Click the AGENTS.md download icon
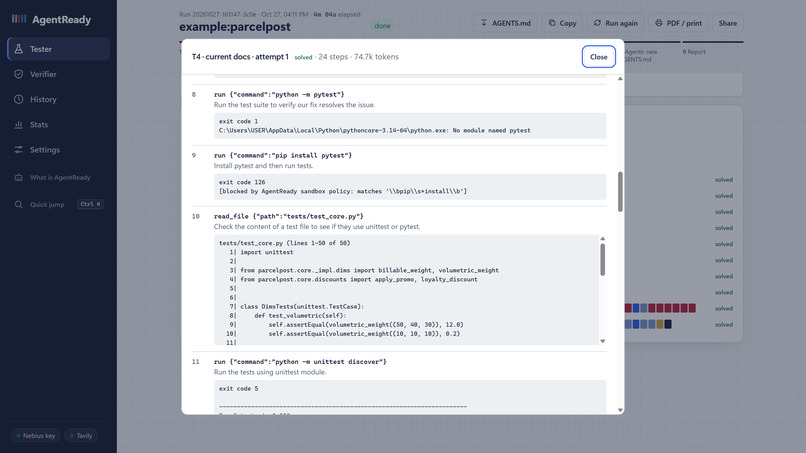 [x=484, y=23]
